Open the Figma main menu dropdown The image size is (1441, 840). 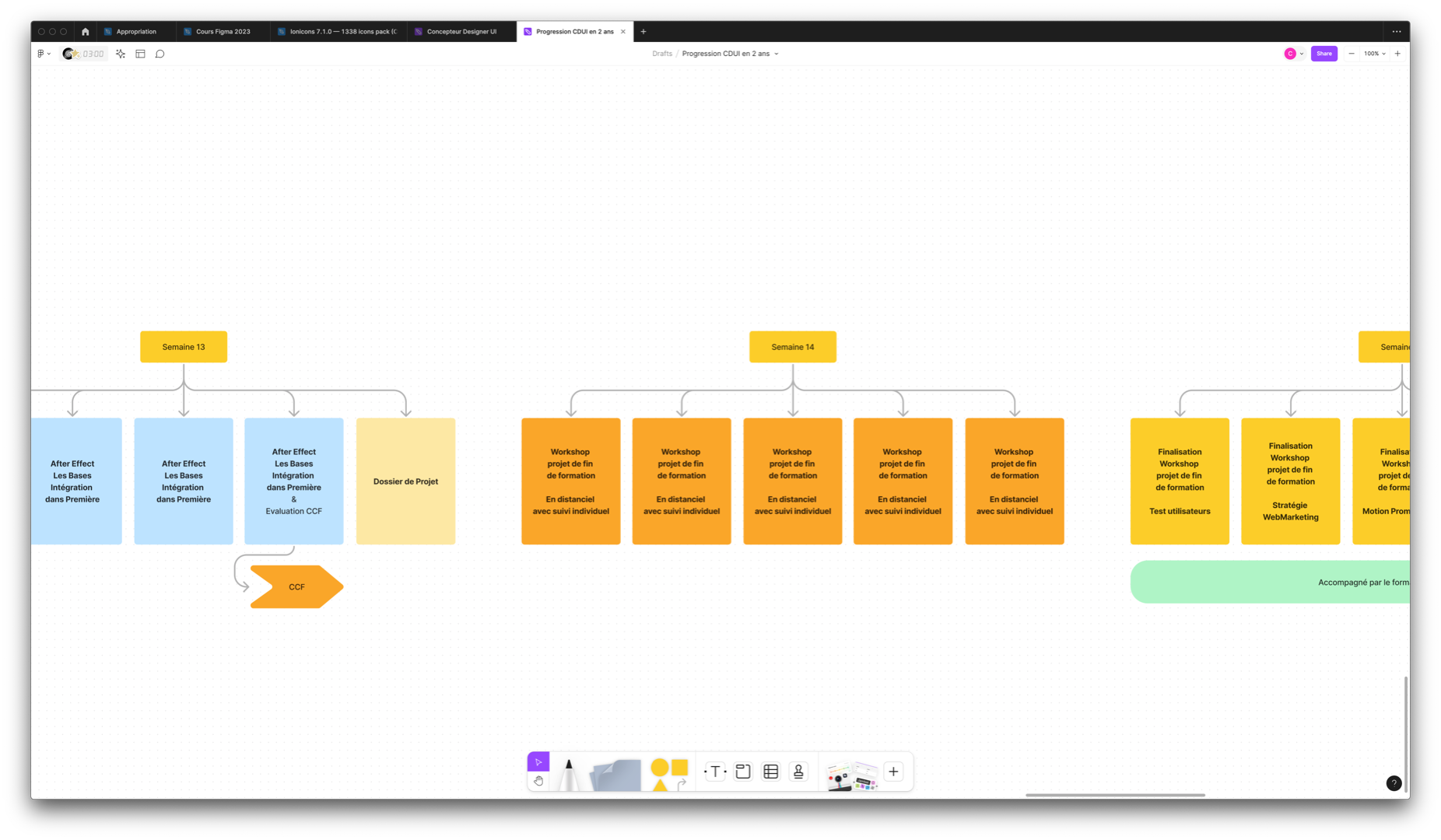pos(44,54)
